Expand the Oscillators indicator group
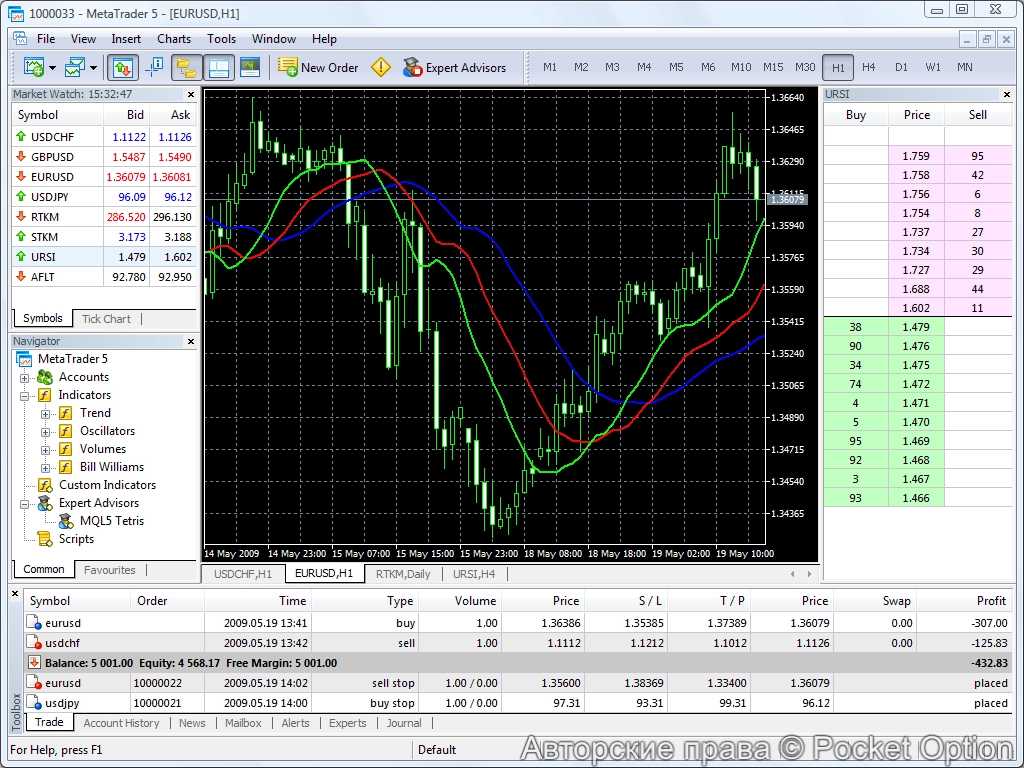Screen dimensions: 1024x768 point(45,432)
